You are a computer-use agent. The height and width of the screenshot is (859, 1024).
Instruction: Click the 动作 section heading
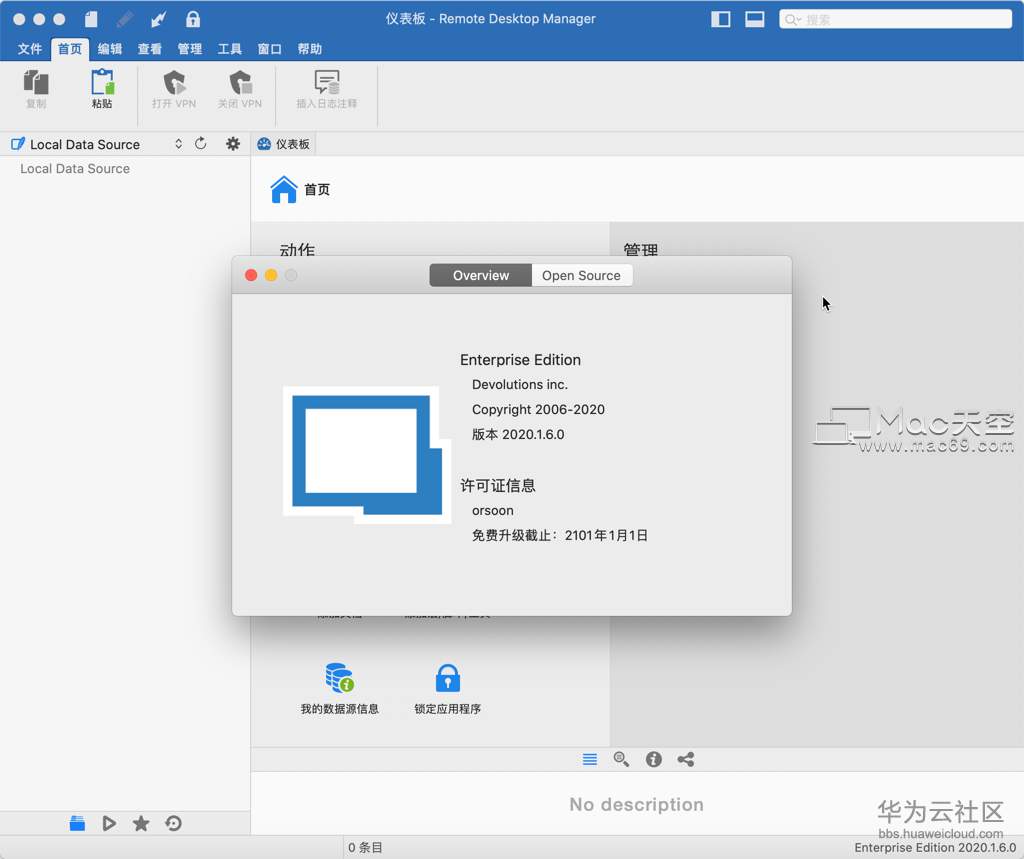click(297, 249)
